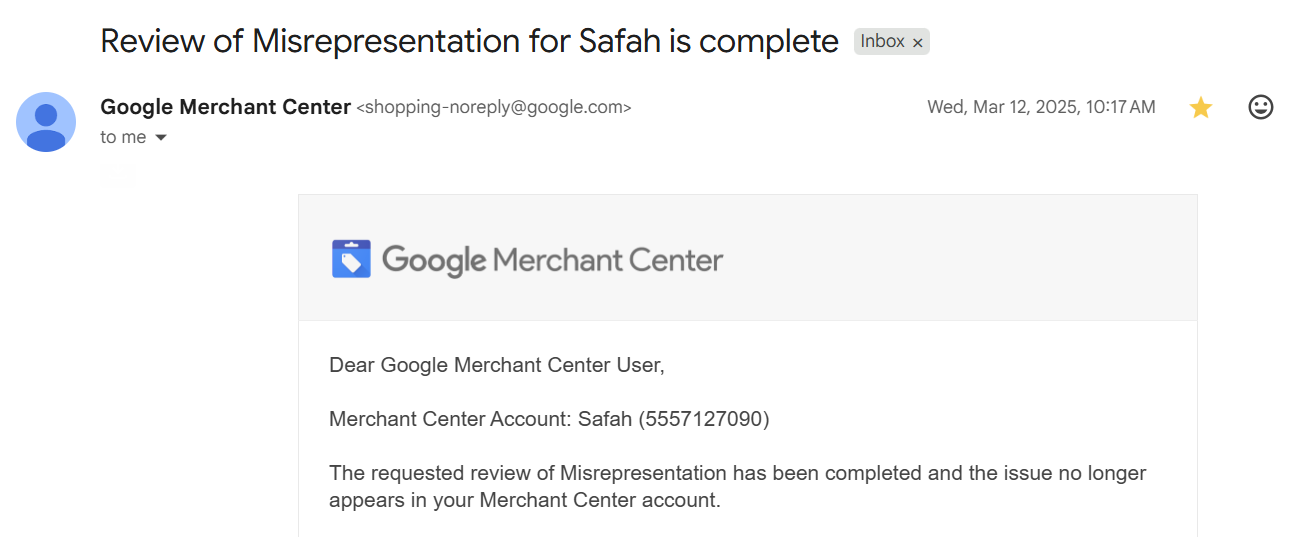Click the 'to me' recipient text

tap(124, 137)
